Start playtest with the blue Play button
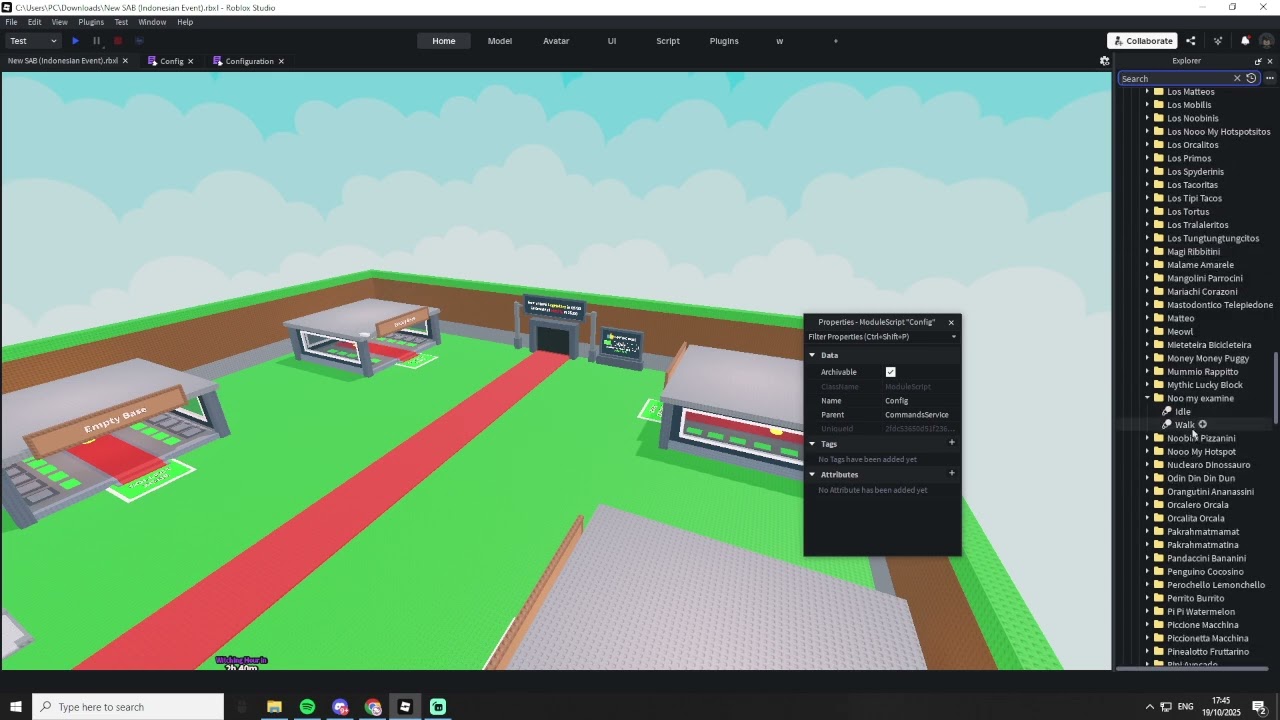 click(x=75, y=41)
